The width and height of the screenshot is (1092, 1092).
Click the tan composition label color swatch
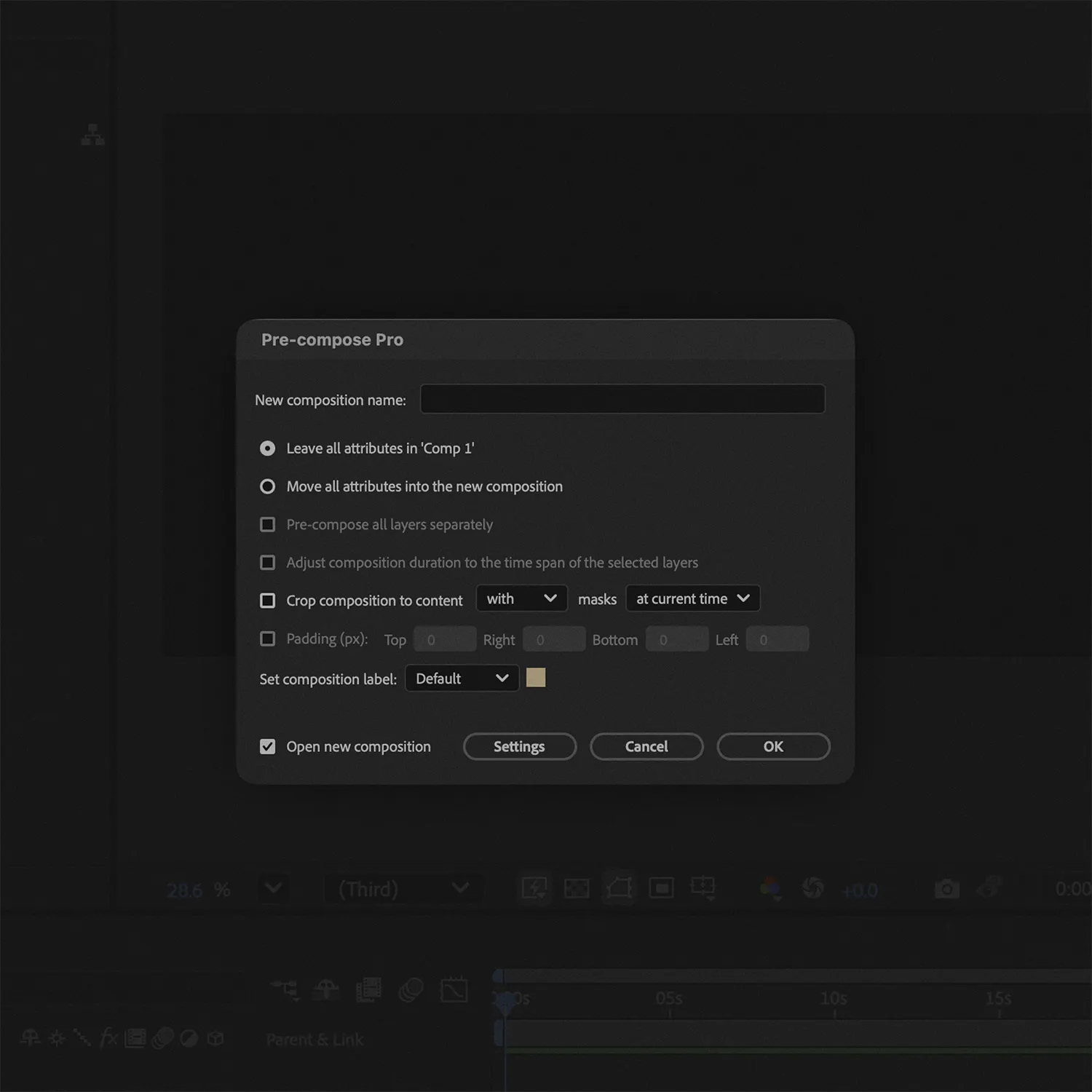[x=536, y=678]
